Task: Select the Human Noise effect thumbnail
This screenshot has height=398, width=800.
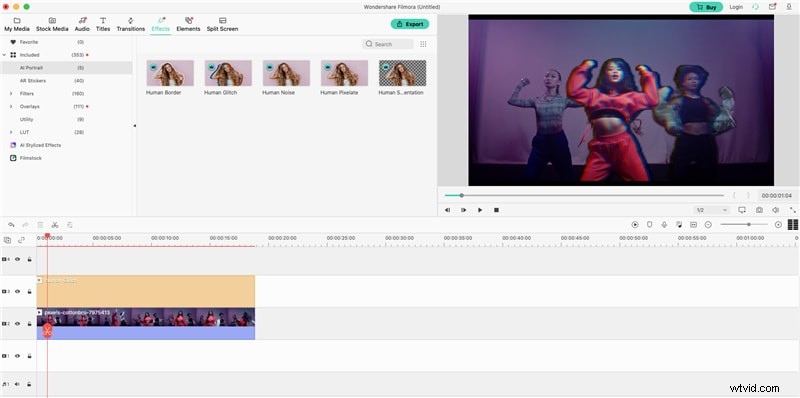Action: click(x=286, y=73)
